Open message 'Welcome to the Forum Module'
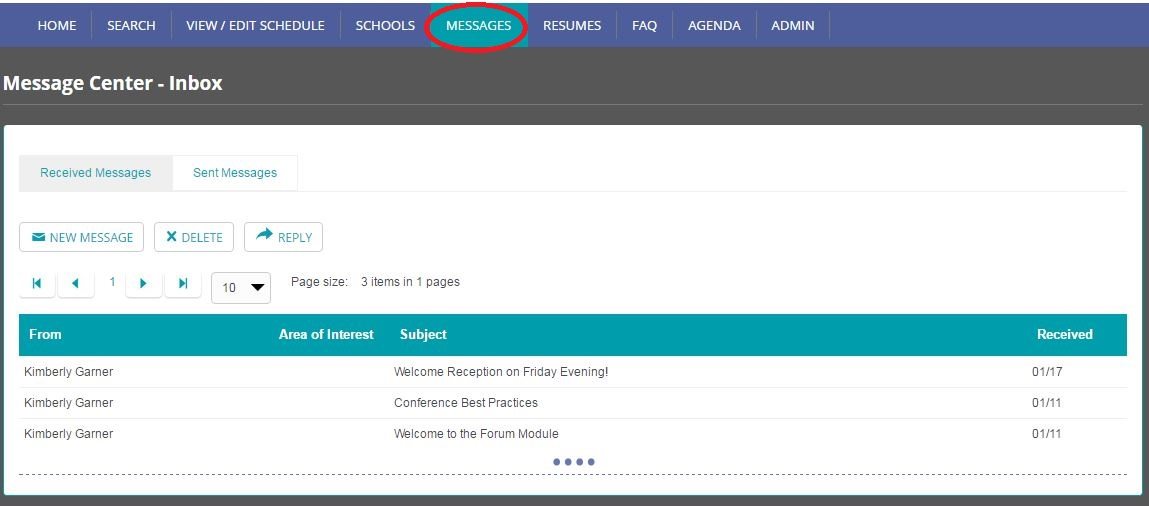Viewport: 1149px width, 506px height. tap(476, 434)
